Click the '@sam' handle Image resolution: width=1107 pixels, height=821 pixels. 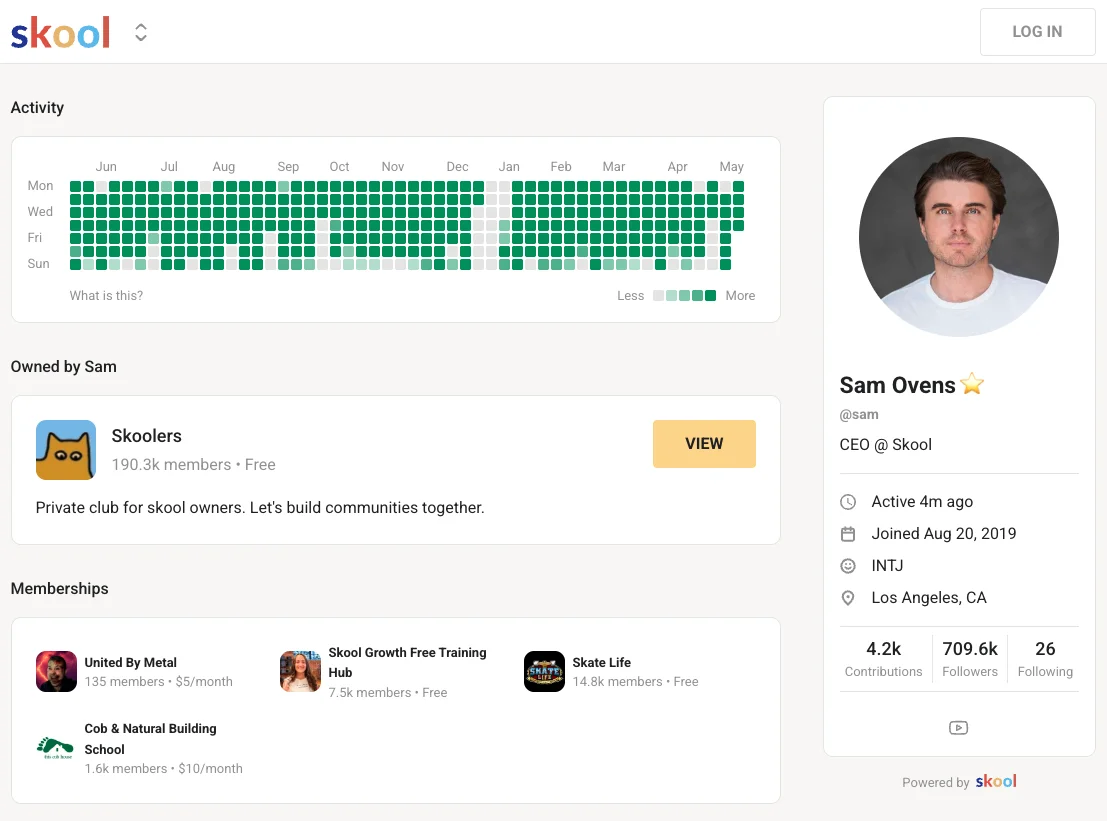pyautogui.click(x=859, y=414)
